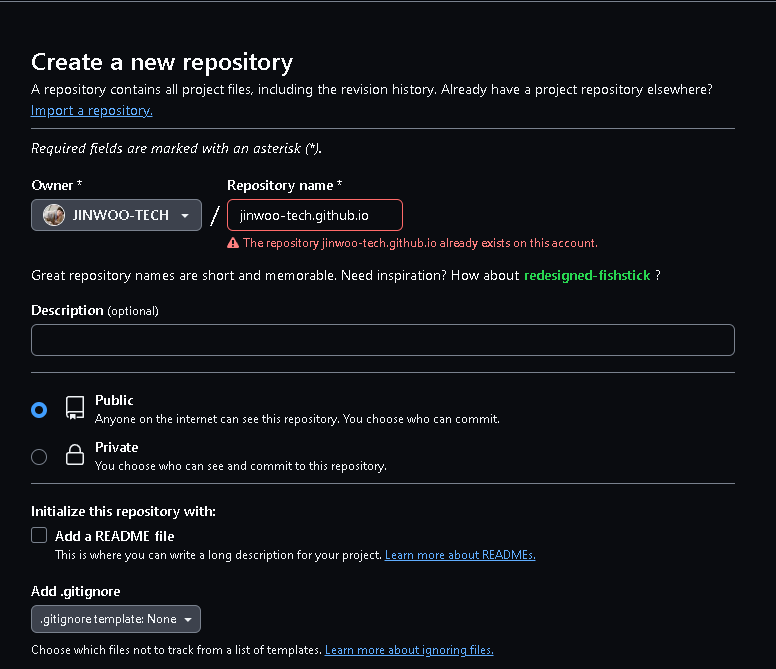
Task: Click the caret arrow in gitignore dropdown
Action: pos(188,620)
